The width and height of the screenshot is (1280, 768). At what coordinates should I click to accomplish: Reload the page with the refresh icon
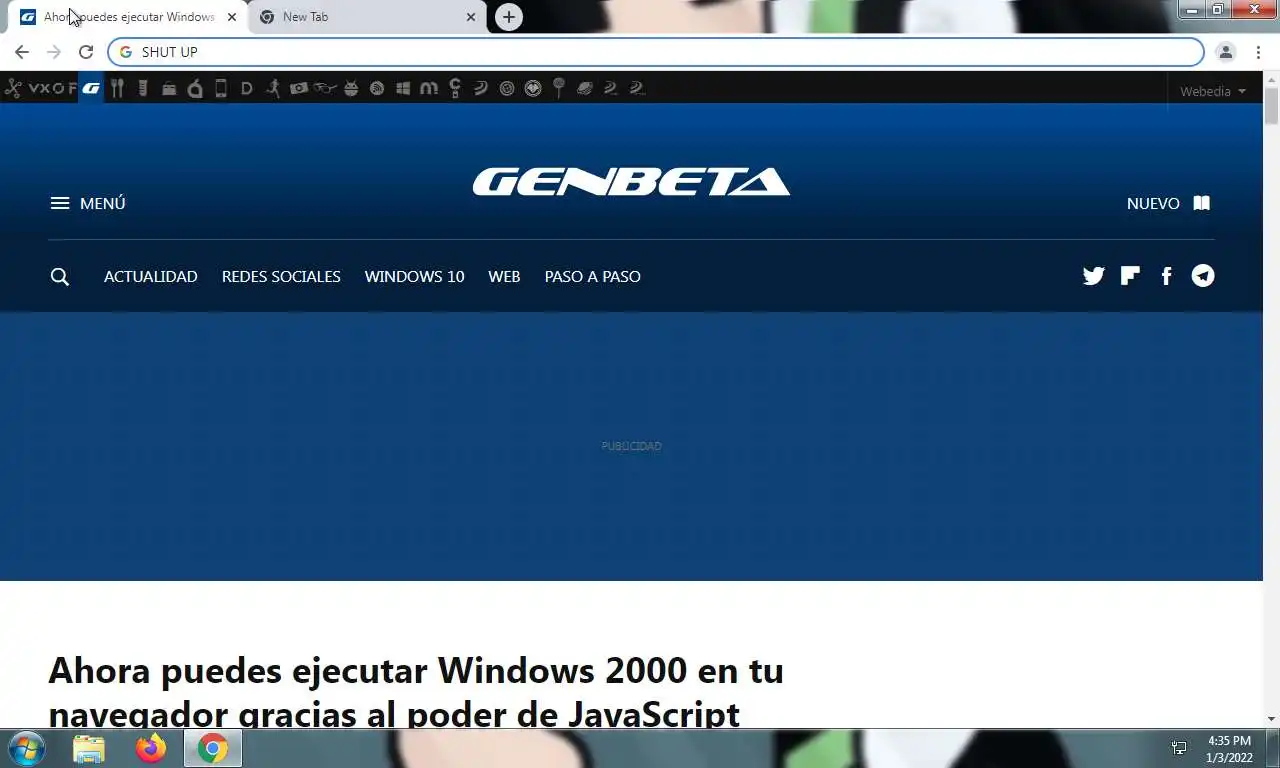[x=86, y=52]
